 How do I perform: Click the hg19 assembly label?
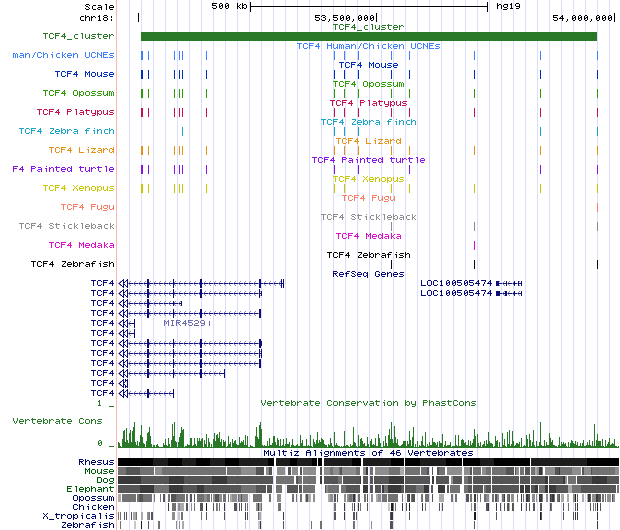pos(507,6)
